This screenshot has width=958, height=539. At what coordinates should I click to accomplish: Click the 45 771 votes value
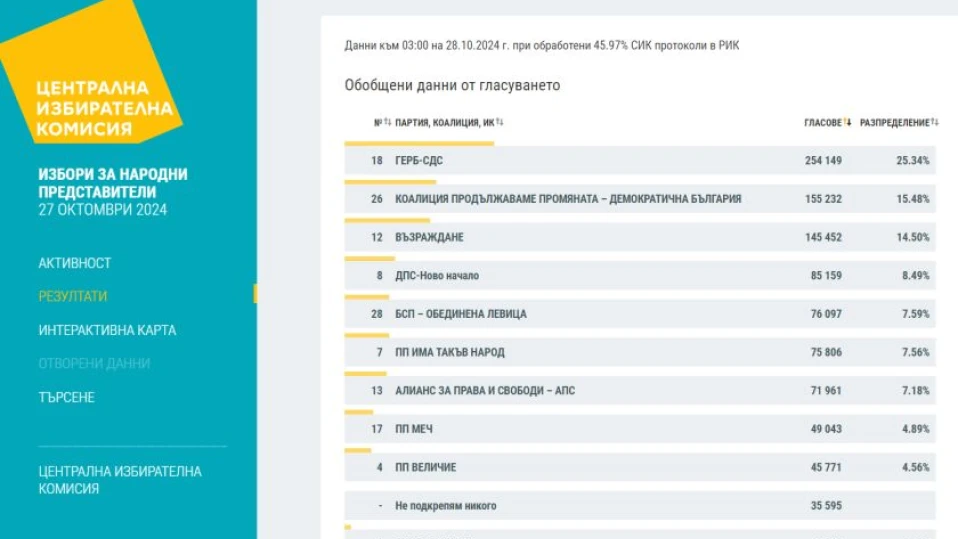[x=826, y=468]
